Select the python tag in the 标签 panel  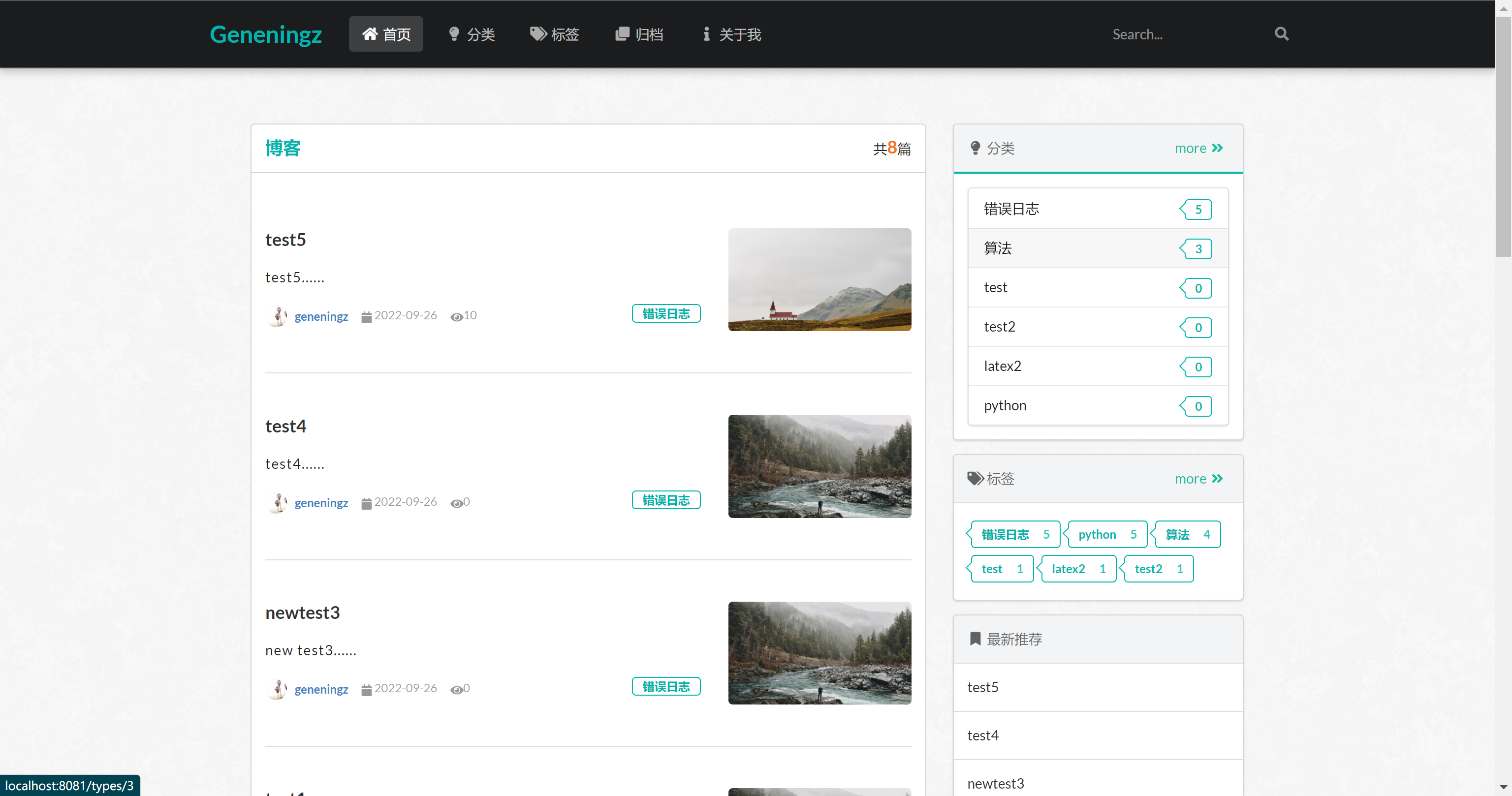tap(1106, 534)
